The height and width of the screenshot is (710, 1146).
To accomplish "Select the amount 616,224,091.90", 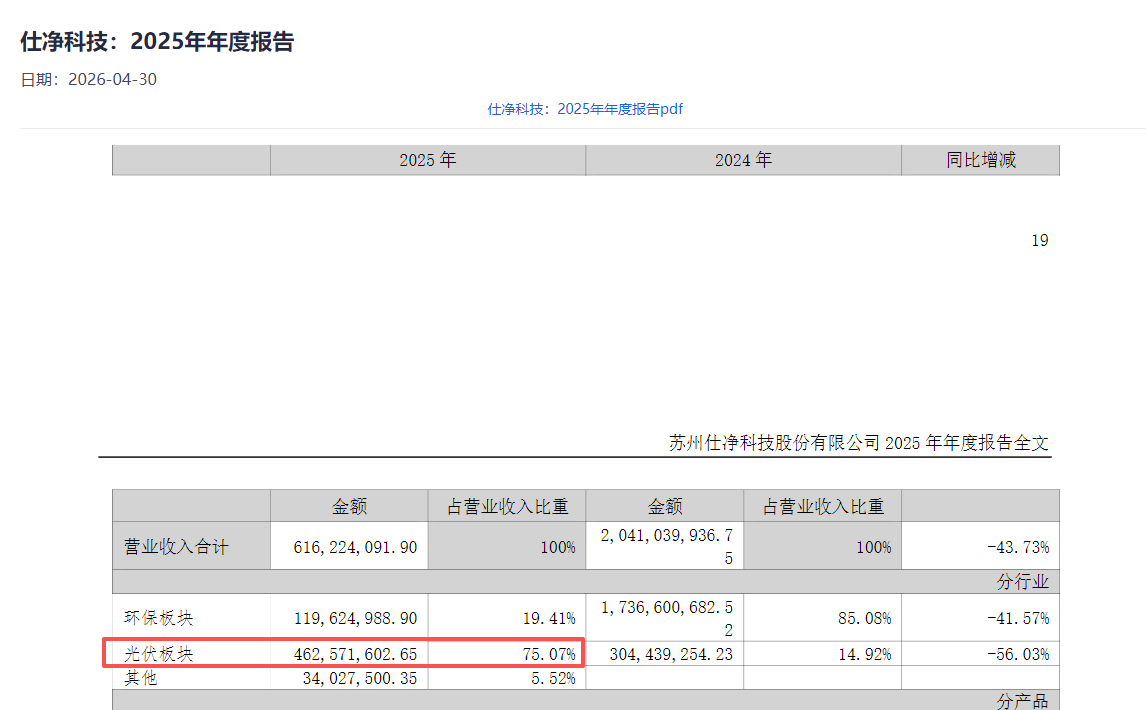I will click(355, 547).
